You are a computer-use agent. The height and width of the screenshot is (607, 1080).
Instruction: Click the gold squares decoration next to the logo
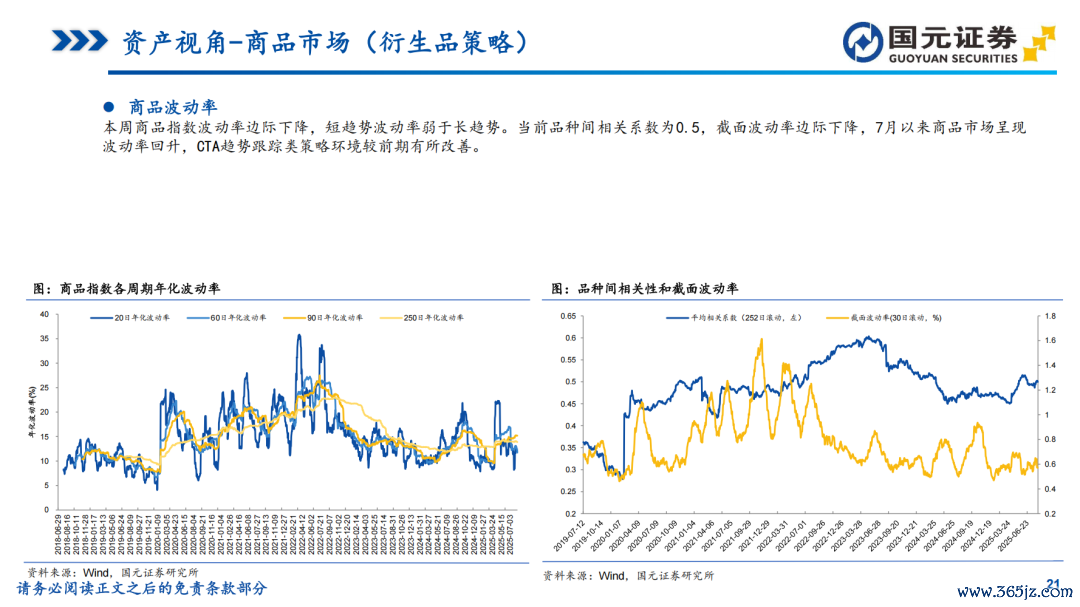[1040, 42]
